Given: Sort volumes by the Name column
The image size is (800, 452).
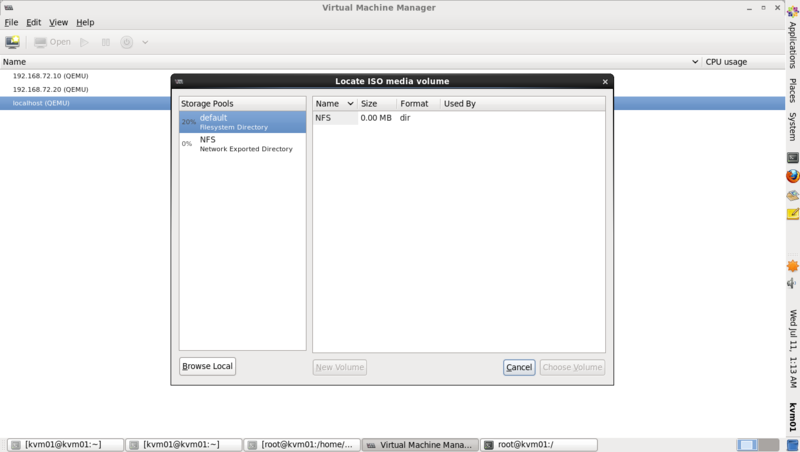Looking at the screenshot, I should (334, 104).
